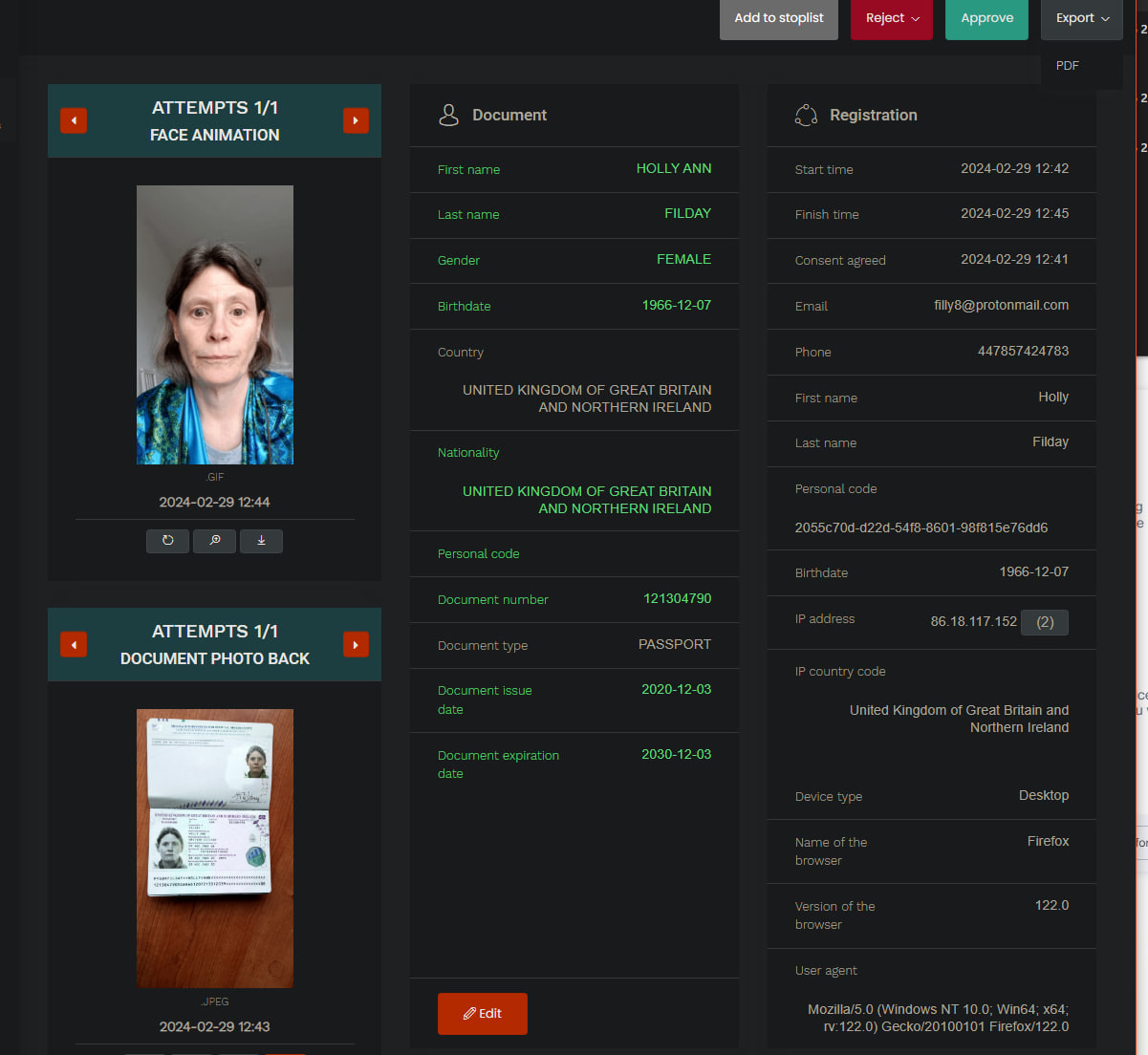Open the Reject dropdown

pyautogui.click(x=892, y=18)
